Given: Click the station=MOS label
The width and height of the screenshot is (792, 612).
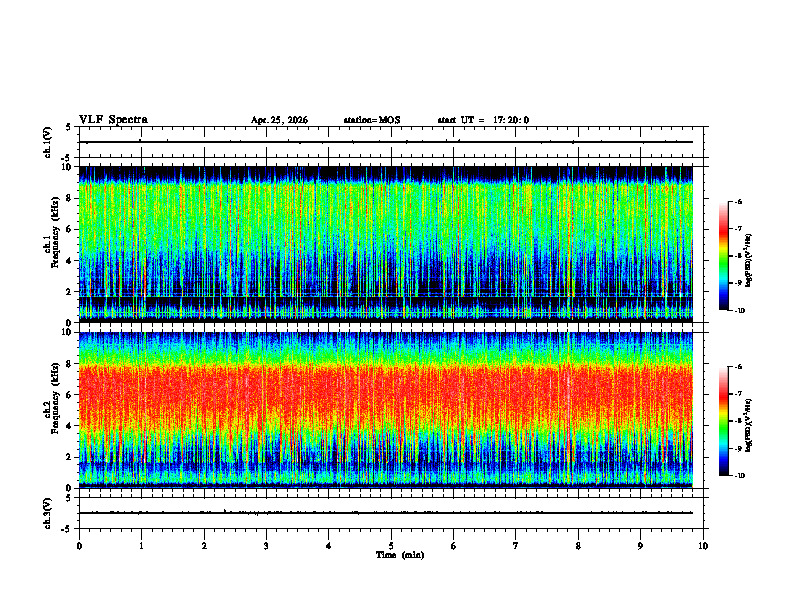Looking at the screenshot, I should click(372, 120).
